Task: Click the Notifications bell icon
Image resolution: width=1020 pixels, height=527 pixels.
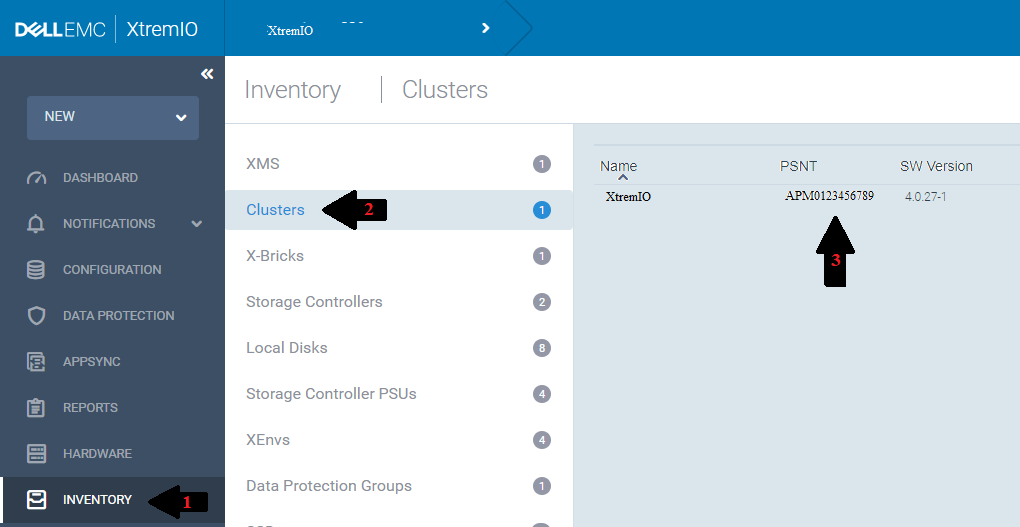Action: [37, 224]
